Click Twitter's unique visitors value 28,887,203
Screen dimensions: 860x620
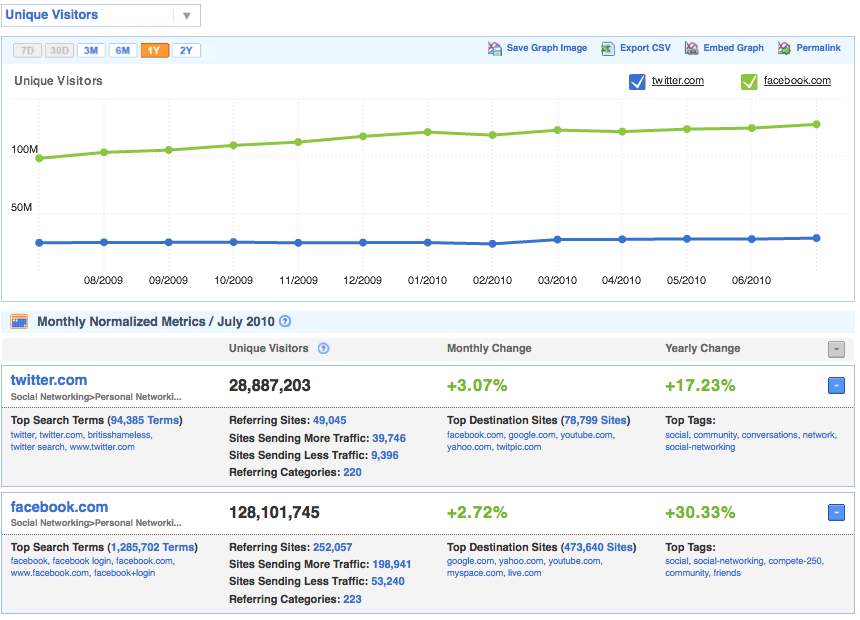(x=270, y=386)
